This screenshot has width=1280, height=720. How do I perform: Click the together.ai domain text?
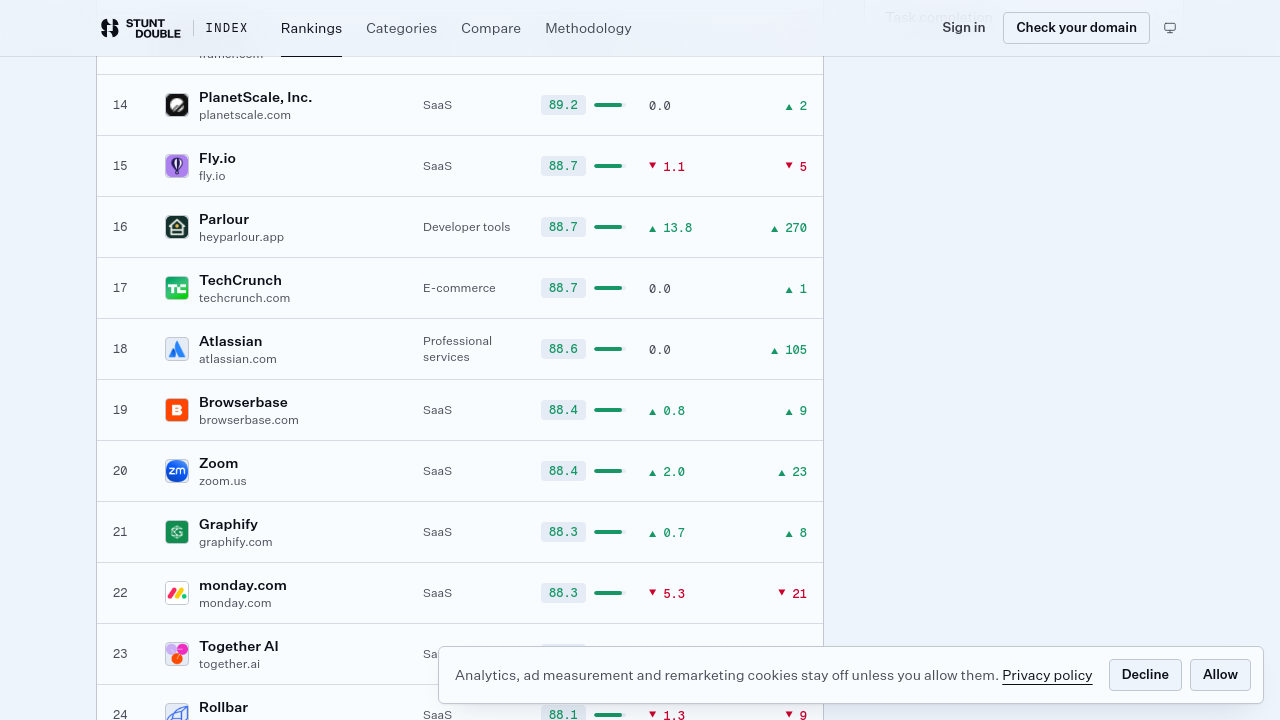[229, 664]
